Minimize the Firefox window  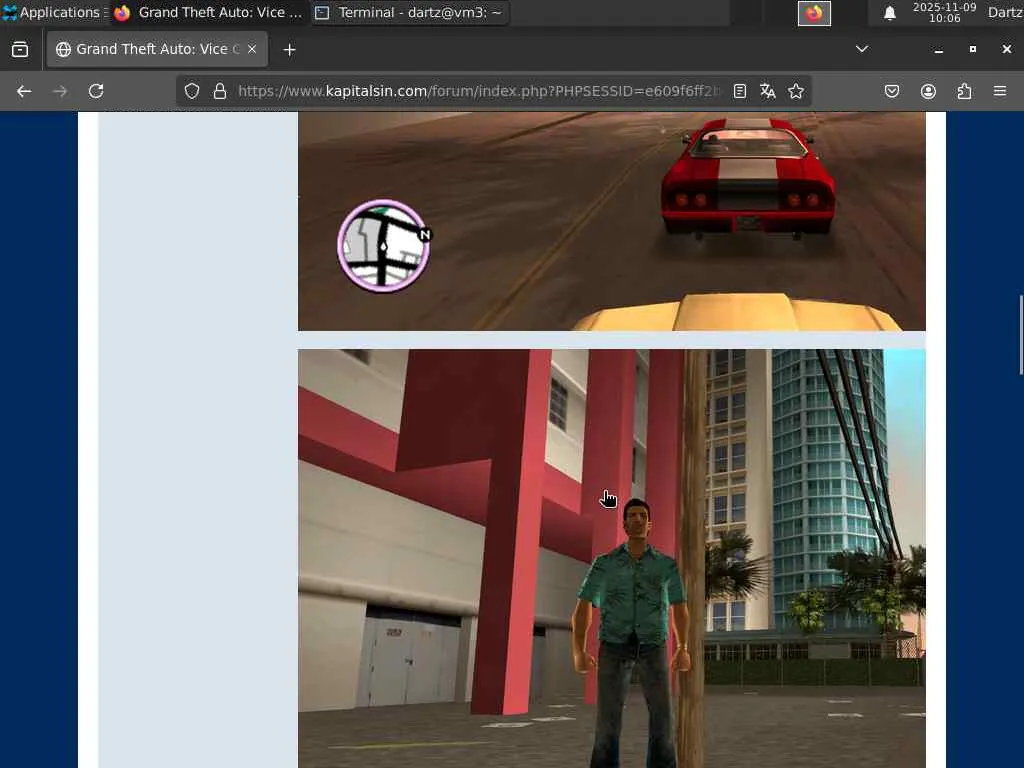[x=938, y=50]
